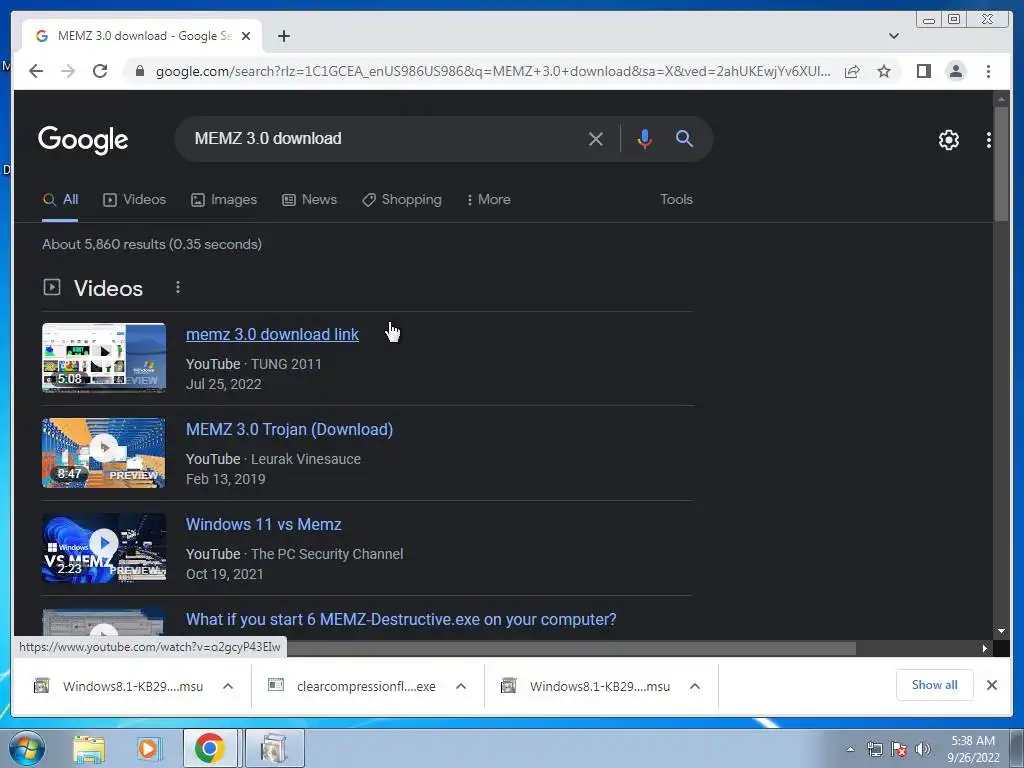
Task: Submit search with the magnifier icon
Action: (x=684, y=138)
